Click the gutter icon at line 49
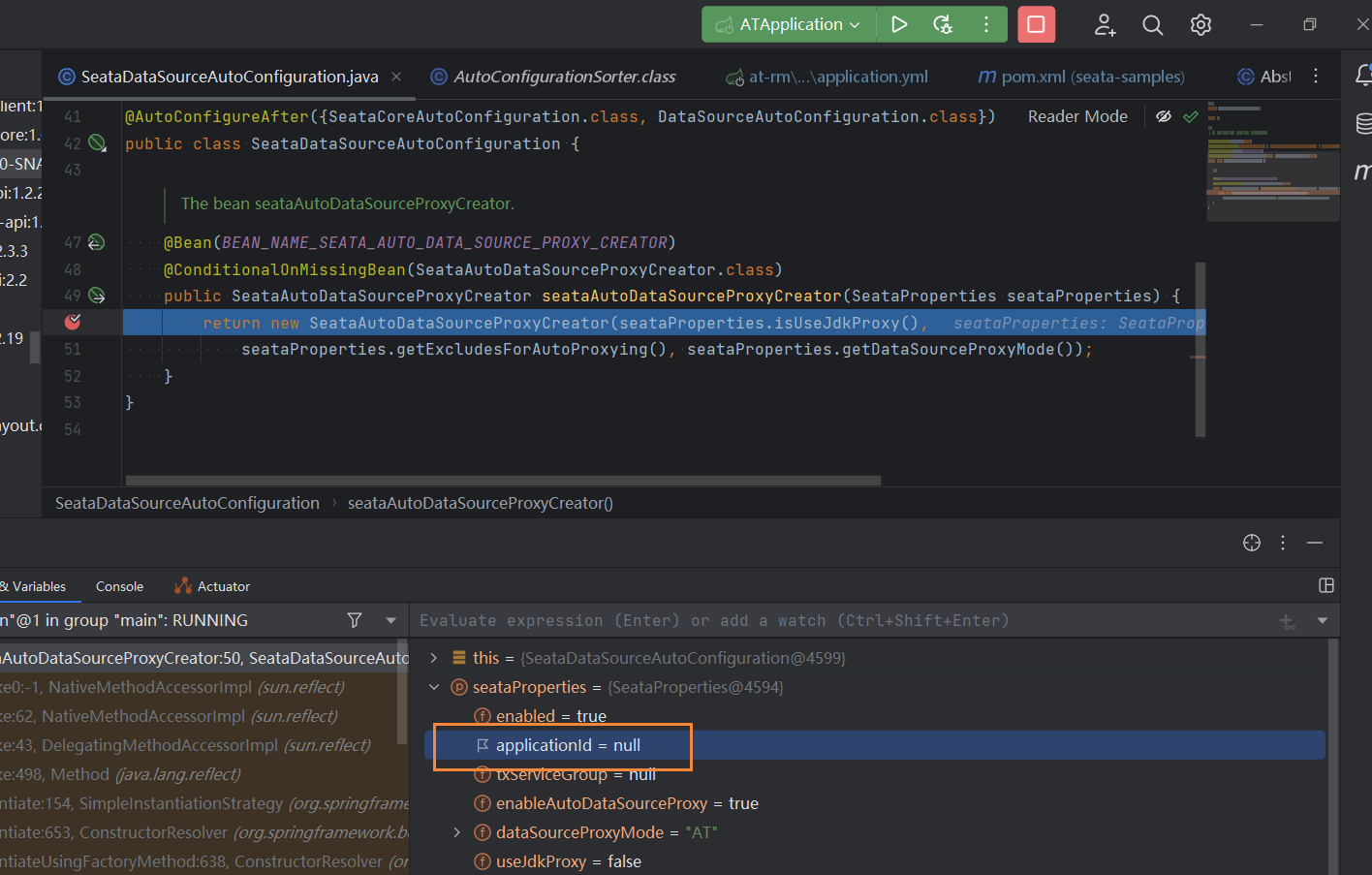This screenshot has height=875, width=1372. [97, 296]
